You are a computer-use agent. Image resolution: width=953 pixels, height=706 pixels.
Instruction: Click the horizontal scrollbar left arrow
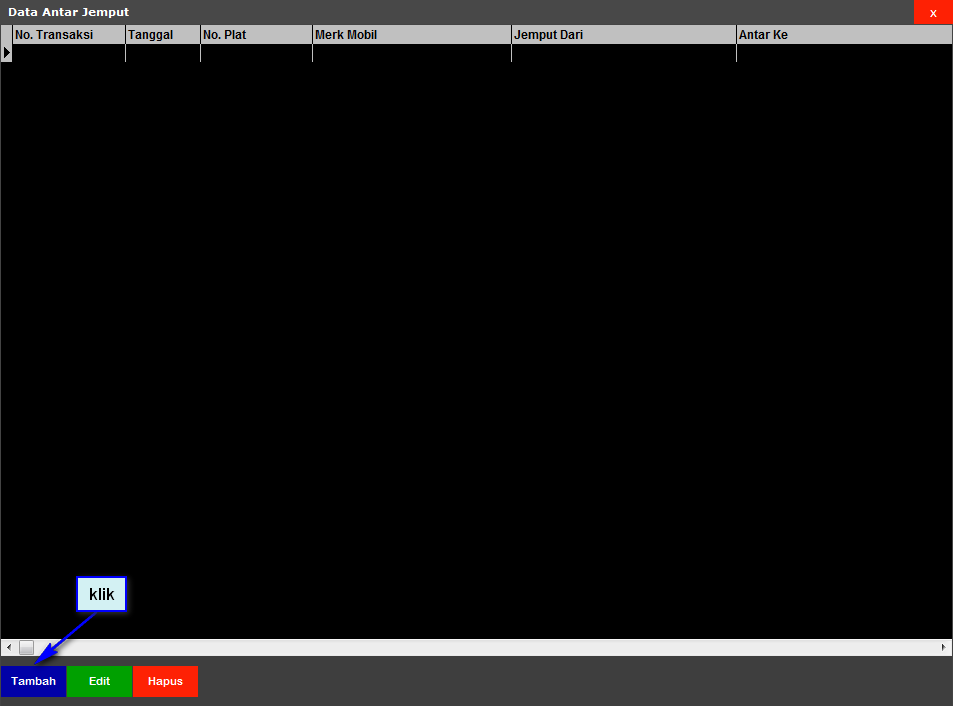[9, 648]
